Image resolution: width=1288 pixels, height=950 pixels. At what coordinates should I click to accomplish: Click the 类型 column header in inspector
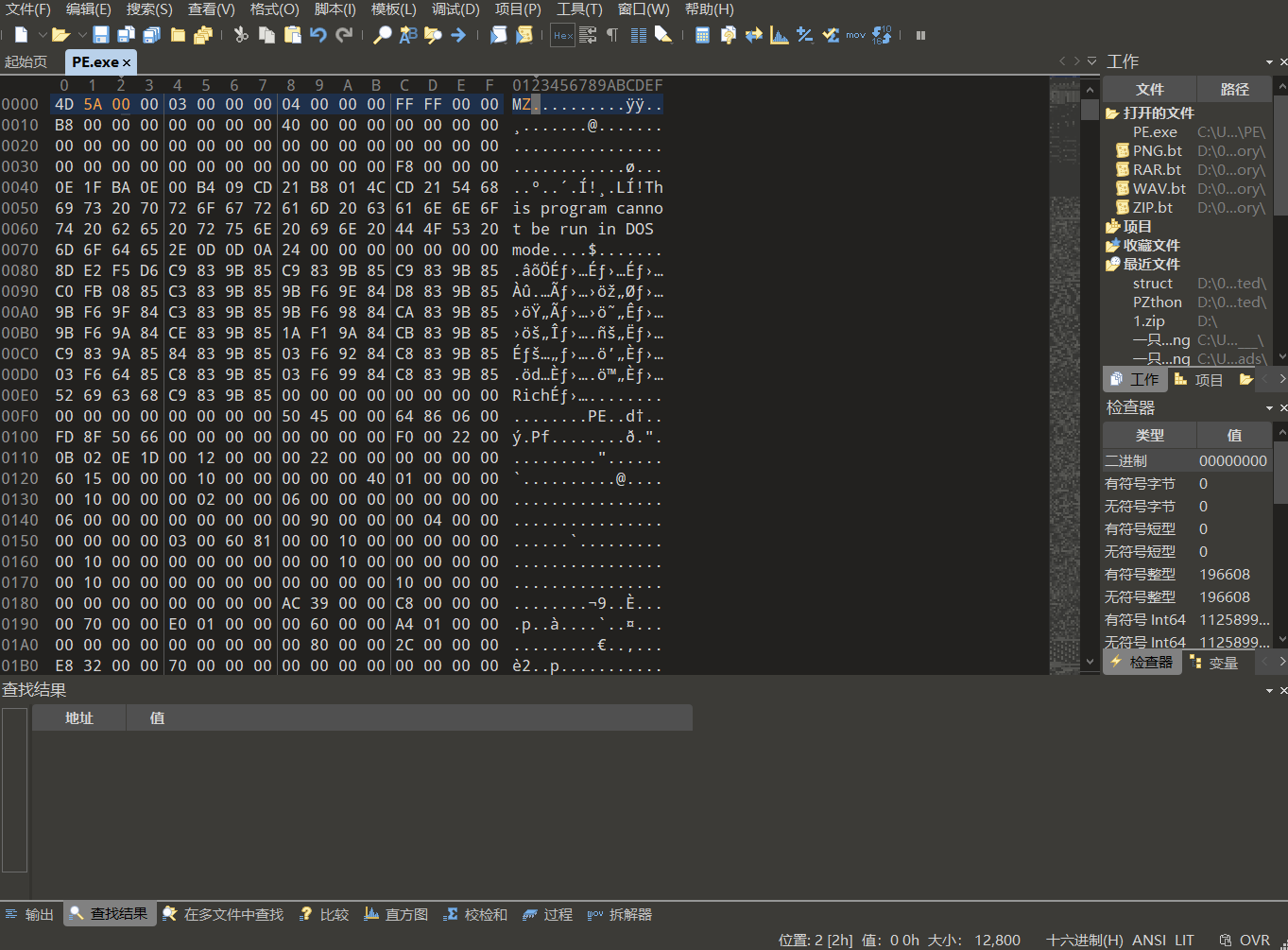(1150, 435)
